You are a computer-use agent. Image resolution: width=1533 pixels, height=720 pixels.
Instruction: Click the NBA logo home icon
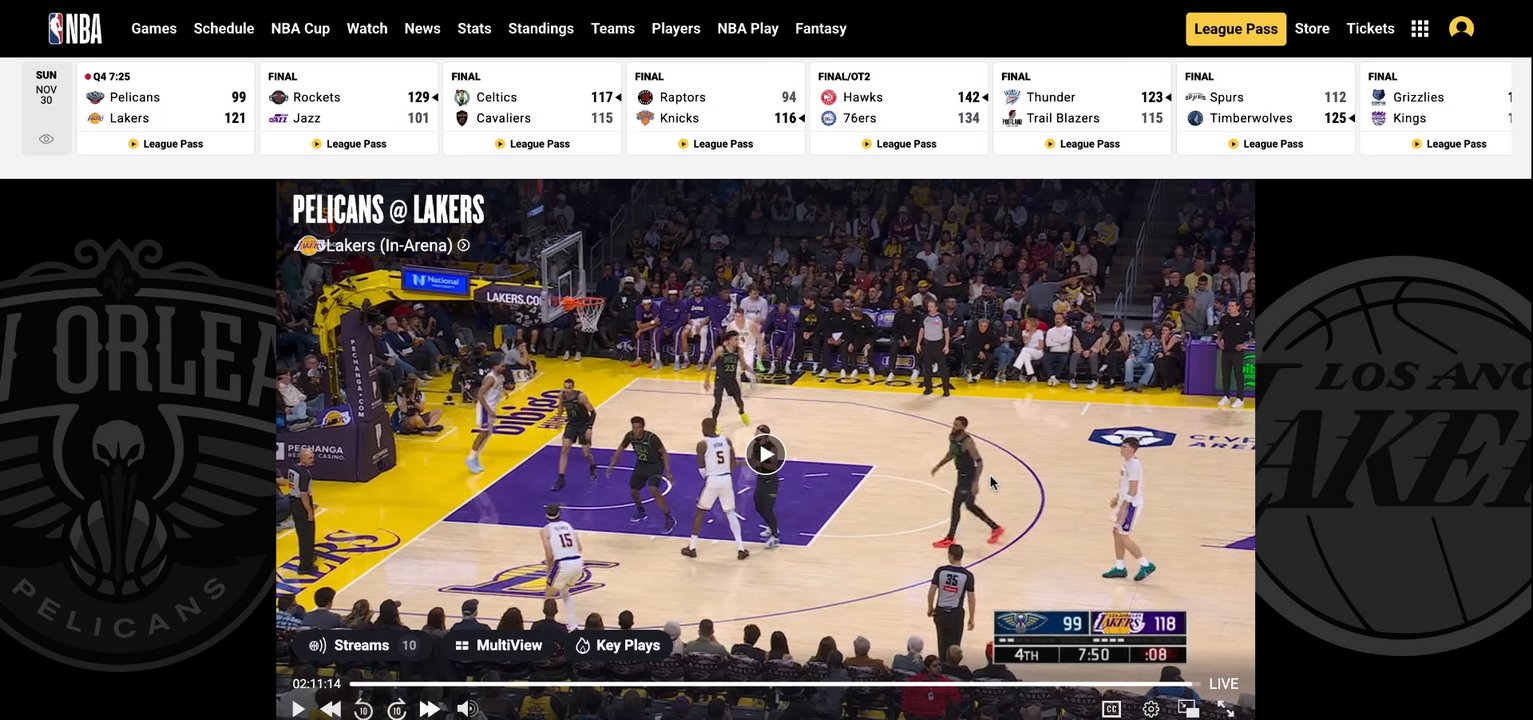click(75, 28)
